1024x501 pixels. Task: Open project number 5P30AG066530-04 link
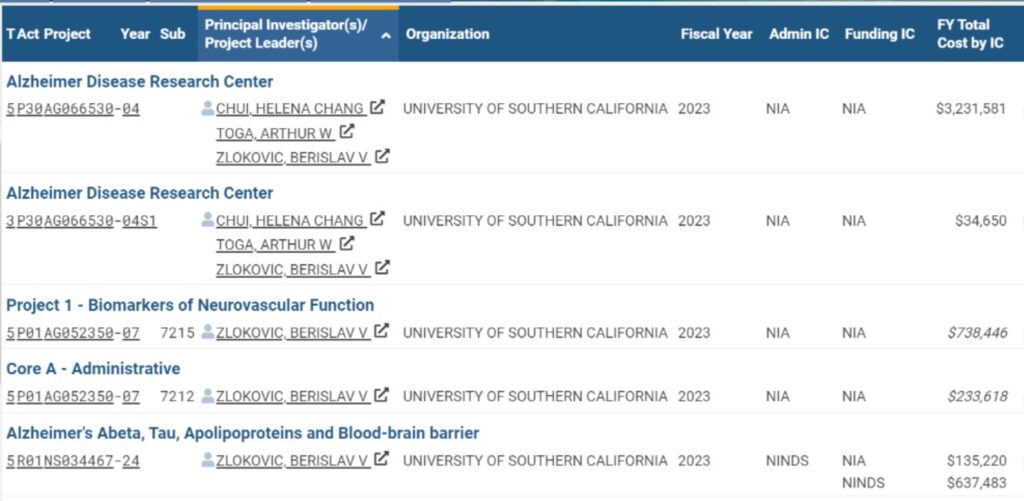(x=73, y=109)
